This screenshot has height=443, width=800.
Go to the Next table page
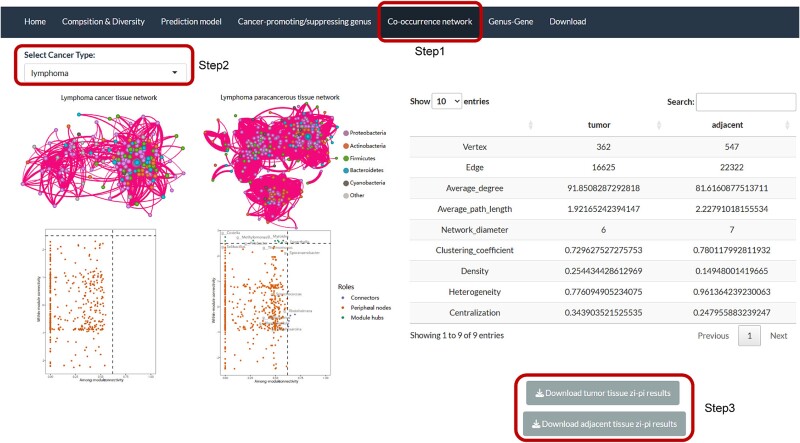pyautogui.click(x=779, y=335)
